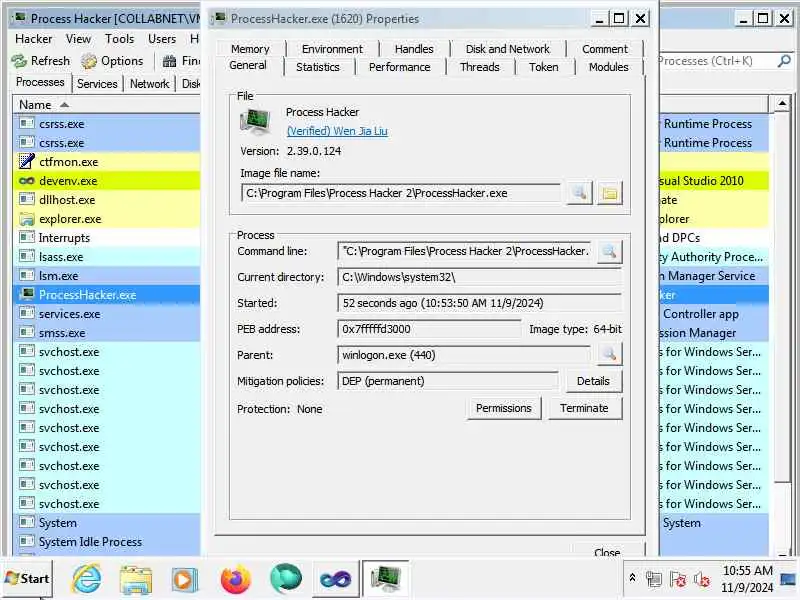
Task: Switch to the Comment tab
Action: pos(605,49)
